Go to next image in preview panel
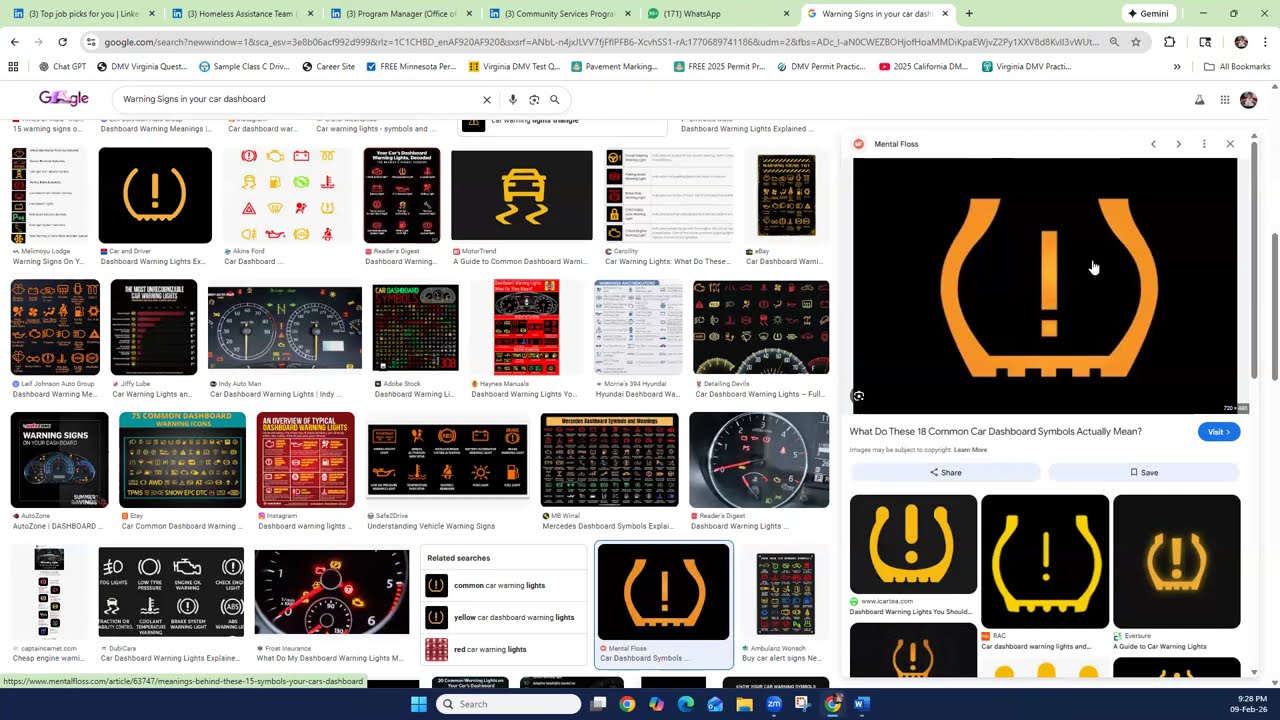 (1178, 144)
